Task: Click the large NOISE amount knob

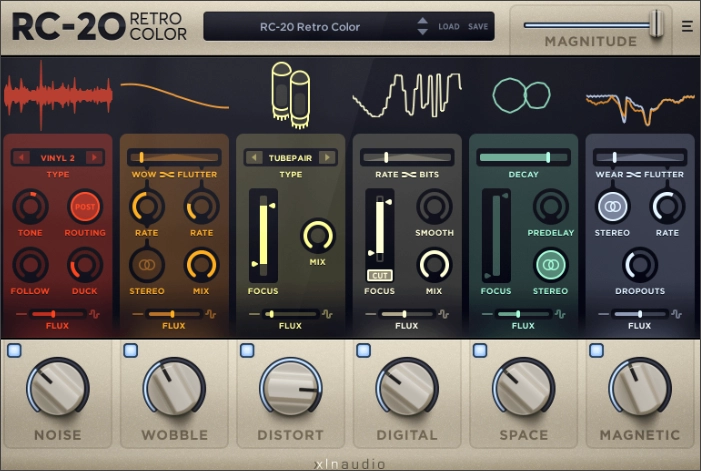Action: point(58,387)
